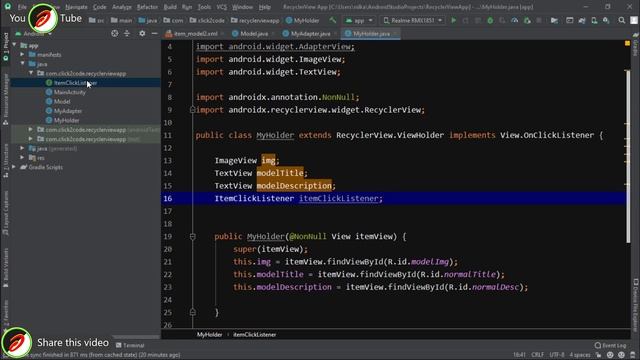Hide the project panel with minus icon
The height and width of the screenshot is (360, 640).
coord(154,33)
